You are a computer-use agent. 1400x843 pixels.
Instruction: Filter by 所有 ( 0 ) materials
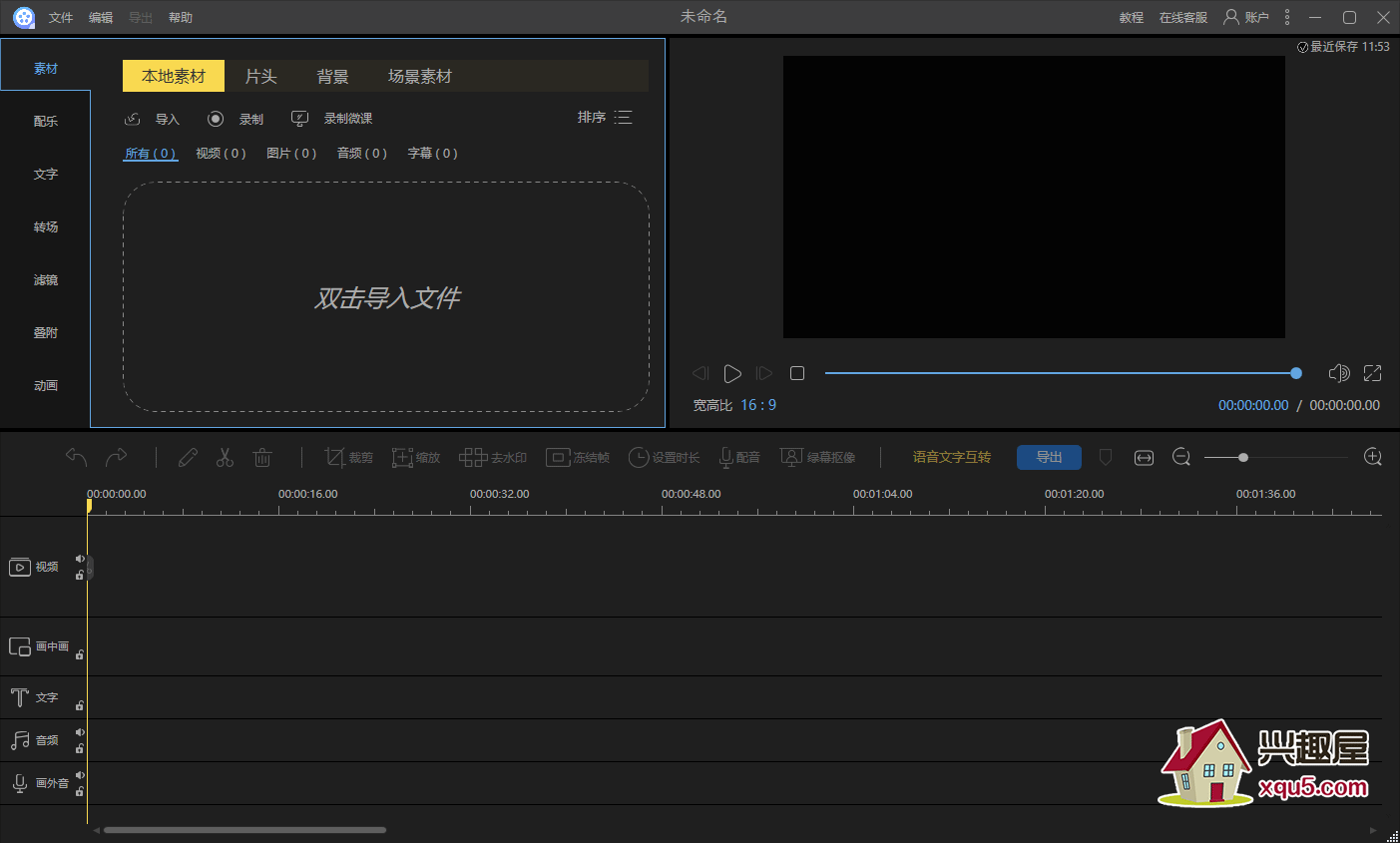pos(151,153)
